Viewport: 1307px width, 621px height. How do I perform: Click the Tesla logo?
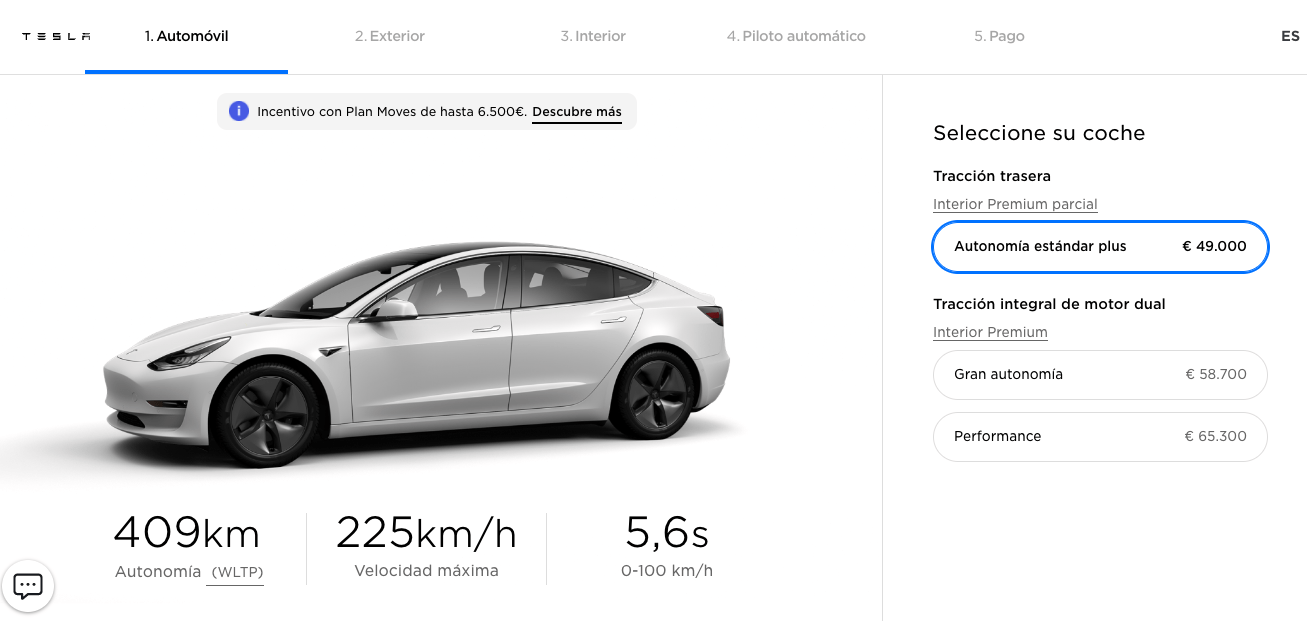pos(56,36)
